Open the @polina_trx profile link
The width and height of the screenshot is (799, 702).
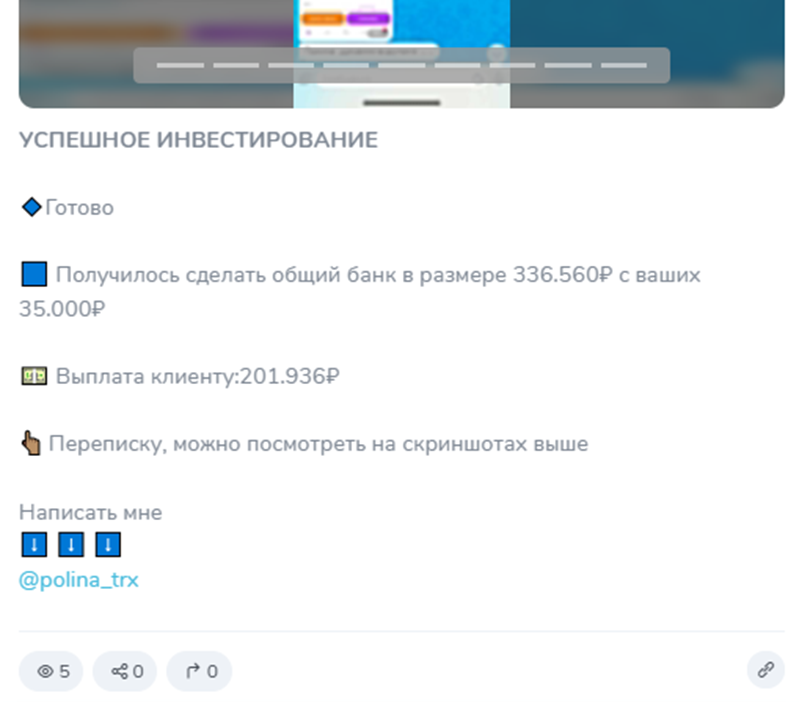(78, 580)
